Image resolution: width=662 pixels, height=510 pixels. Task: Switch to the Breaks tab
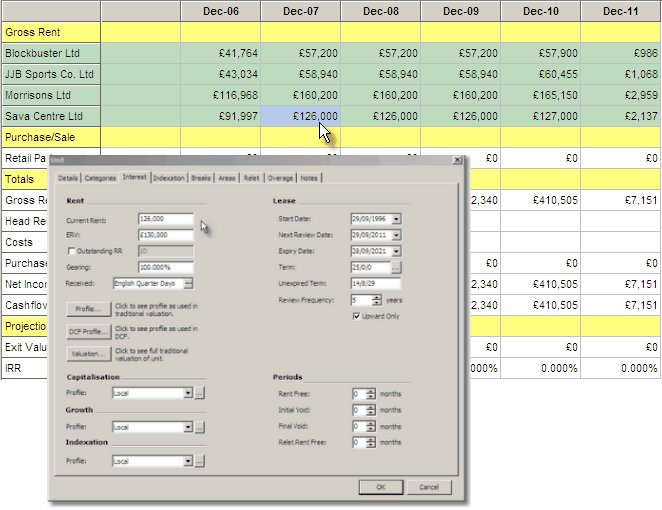[201, 178]
